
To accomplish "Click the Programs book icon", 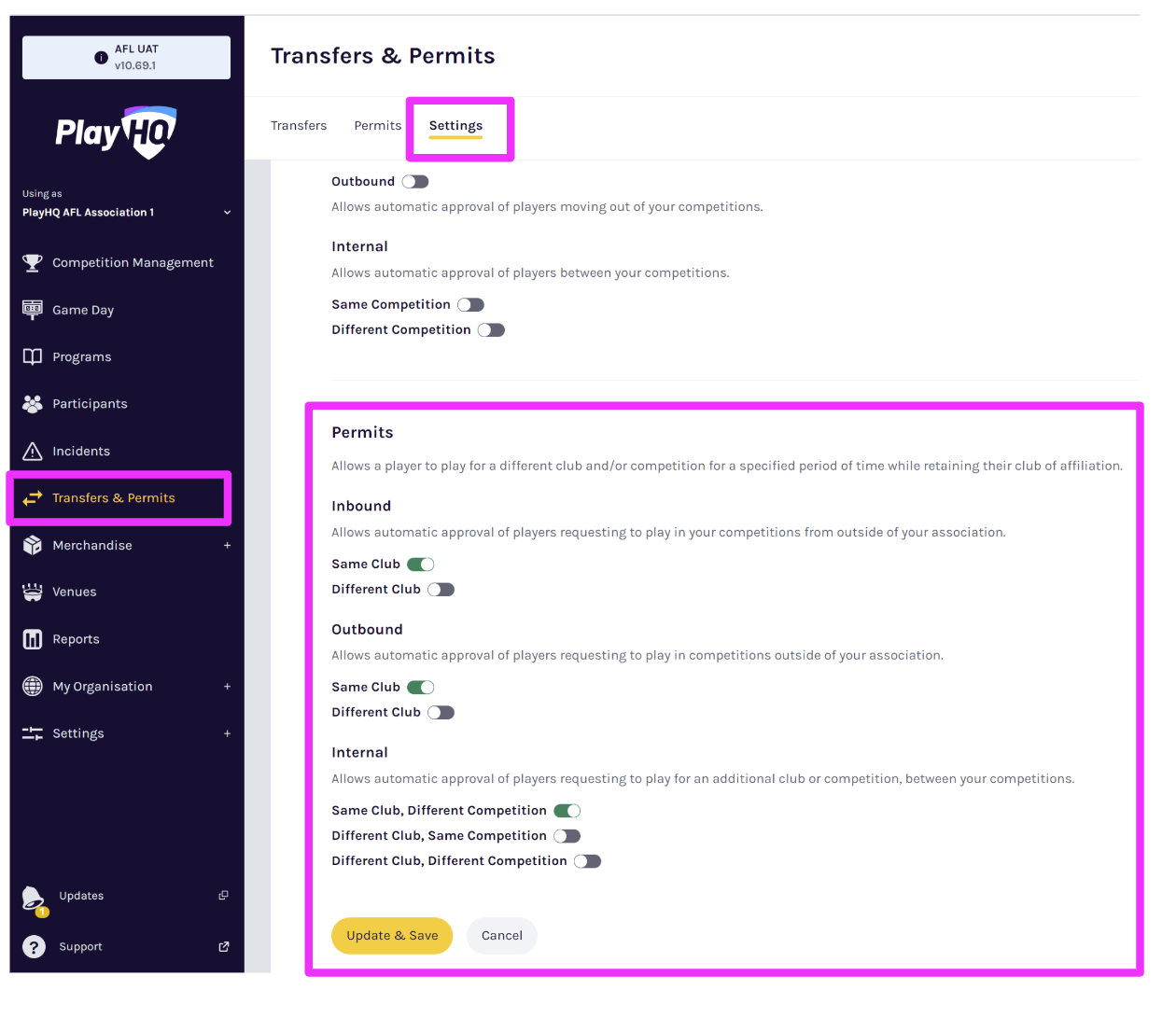I will pyautogui.click(x=33, y=356).
